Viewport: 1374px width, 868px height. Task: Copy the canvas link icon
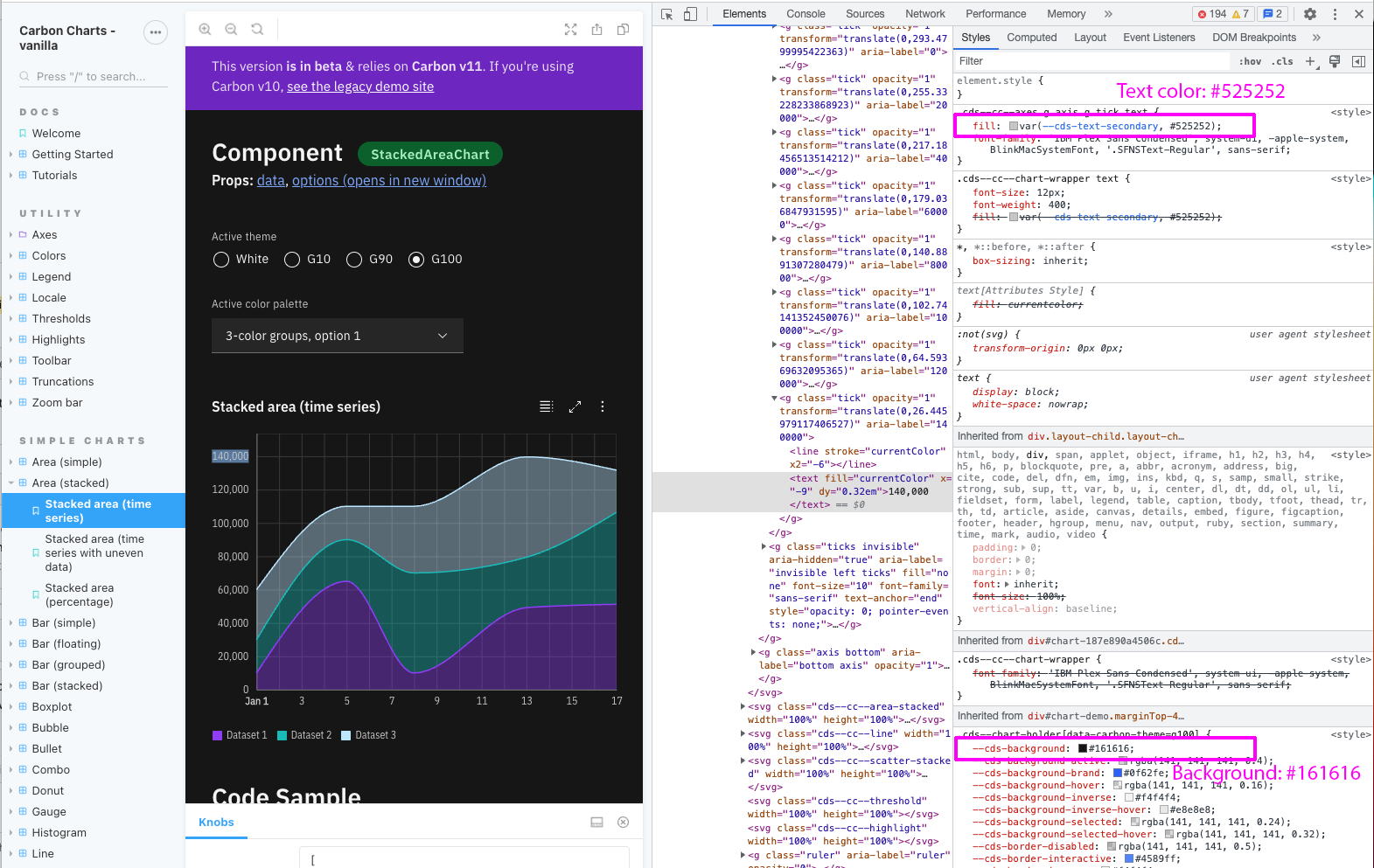point(623,29)
